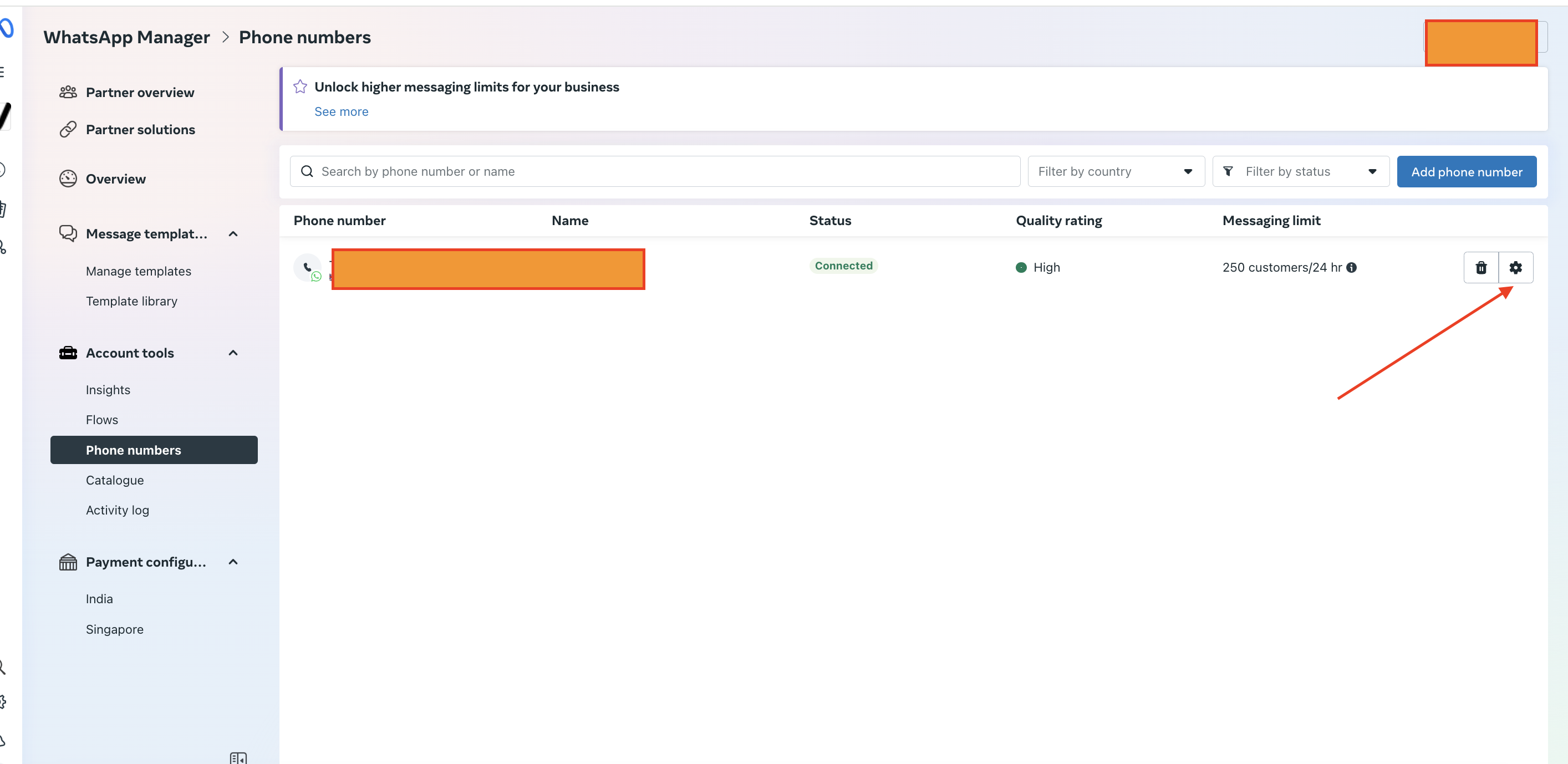The image size is (1568, 764).
Task: Go to Overview in sidebar
Action: coord(116,179)
